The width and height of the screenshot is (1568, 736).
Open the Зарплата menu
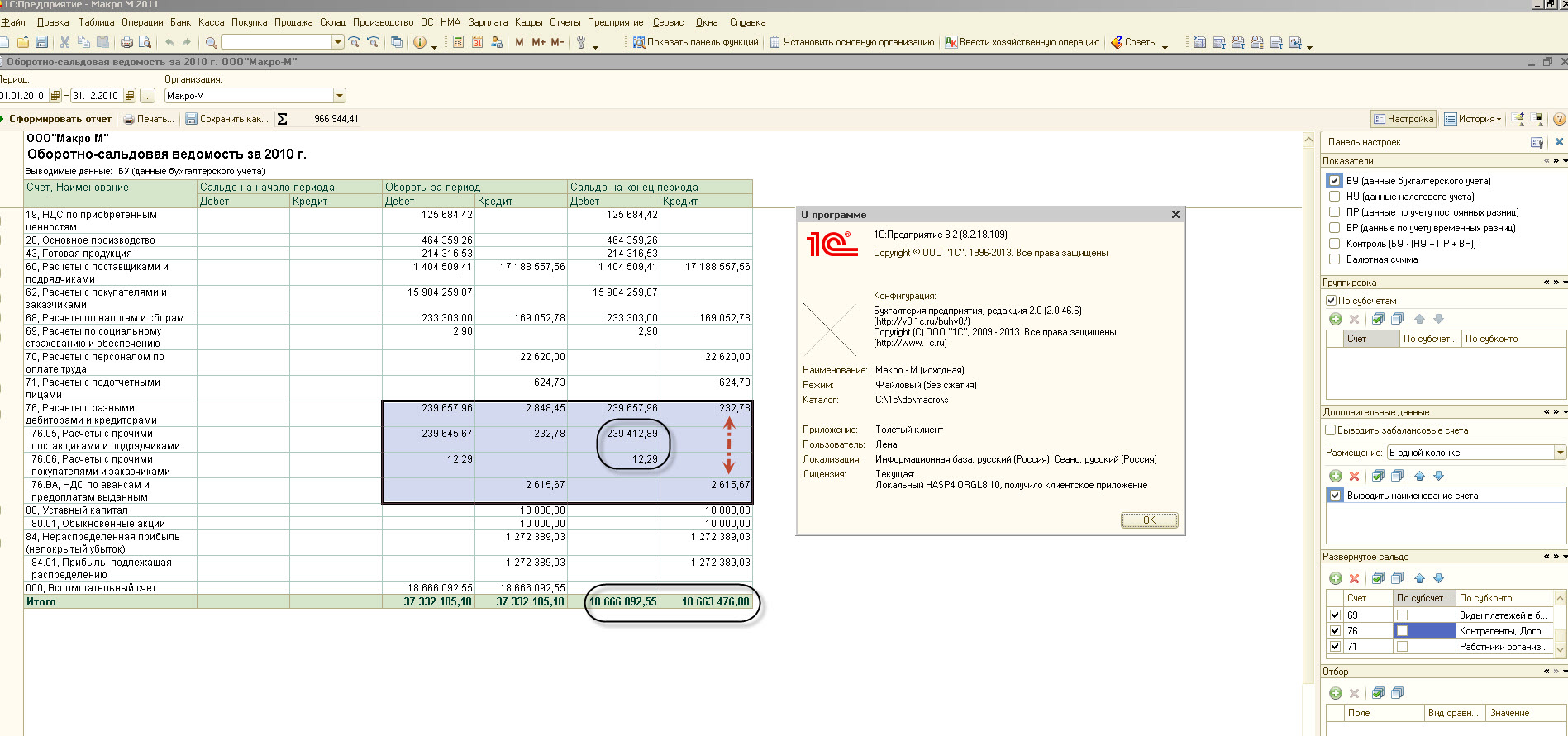[x=488, y=22]
